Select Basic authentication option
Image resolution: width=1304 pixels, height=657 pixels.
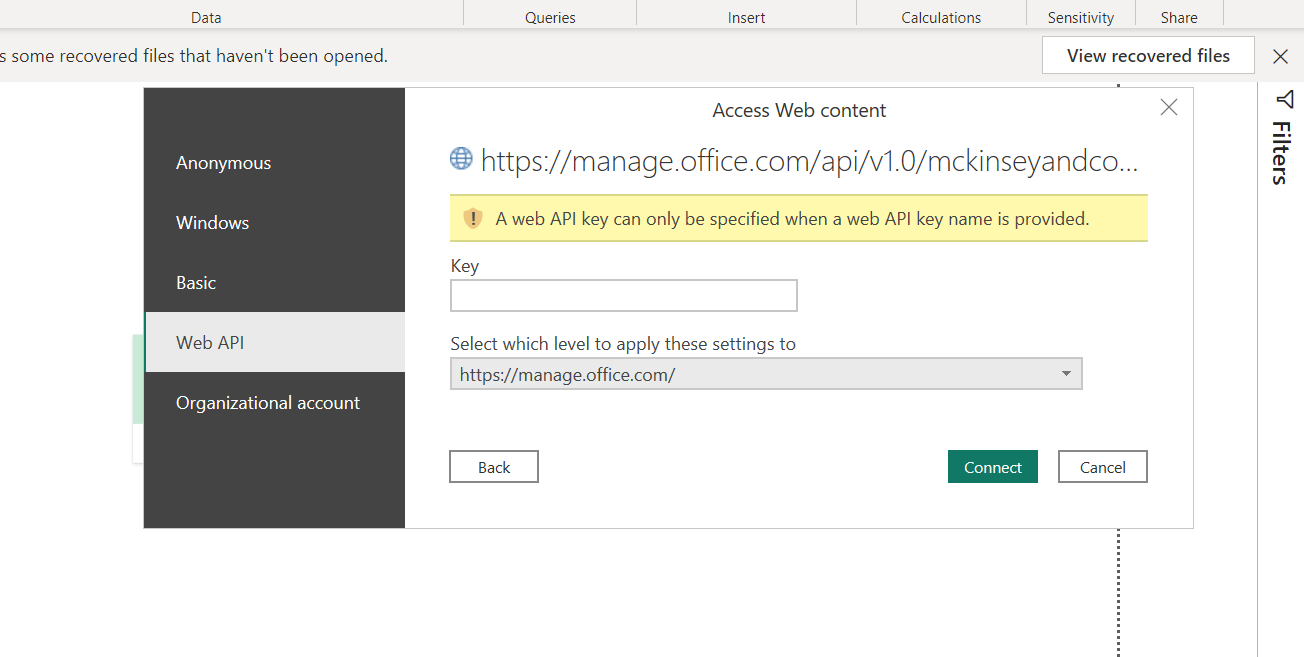tap(275, 283)
